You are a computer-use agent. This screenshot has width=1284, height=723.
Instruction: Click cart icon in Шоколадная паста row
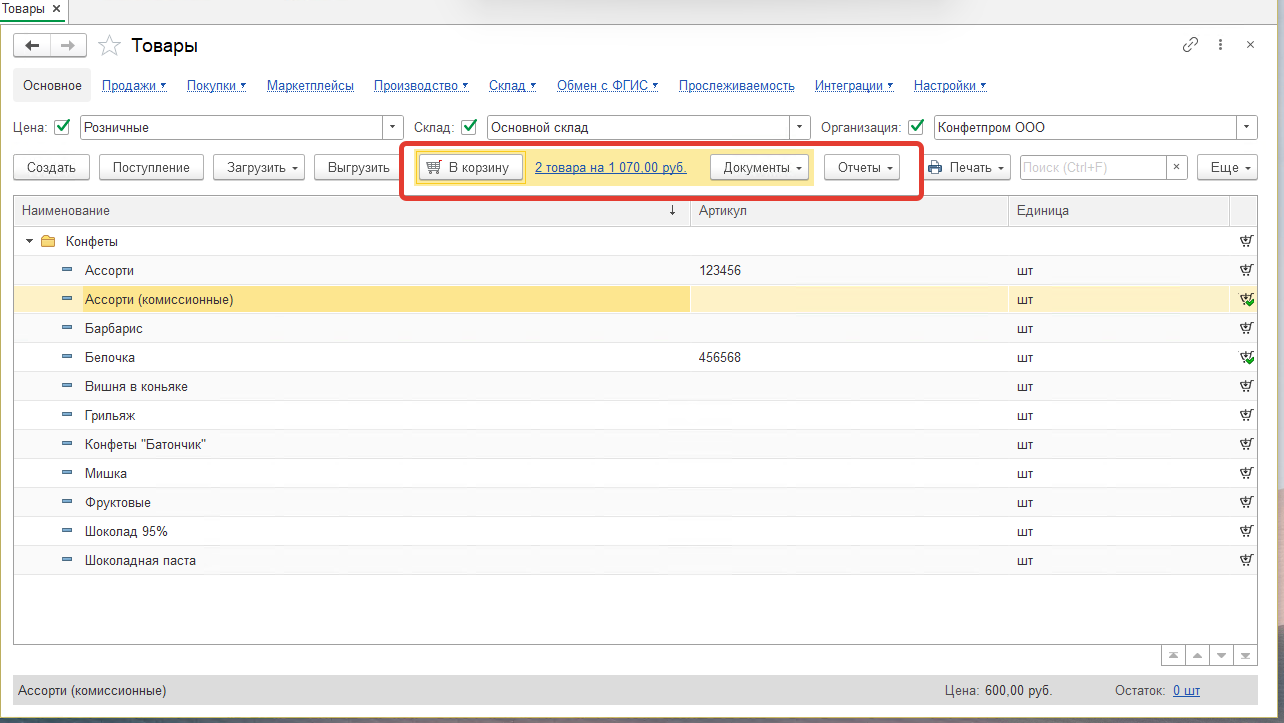coord(1246,560)
